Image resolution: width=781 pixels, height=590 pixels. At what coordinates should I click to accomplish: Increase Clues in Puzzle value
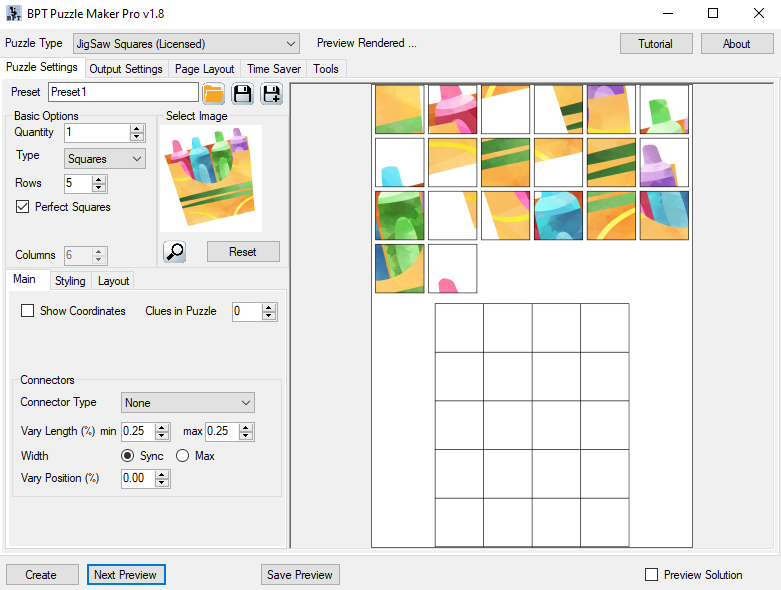269,307
